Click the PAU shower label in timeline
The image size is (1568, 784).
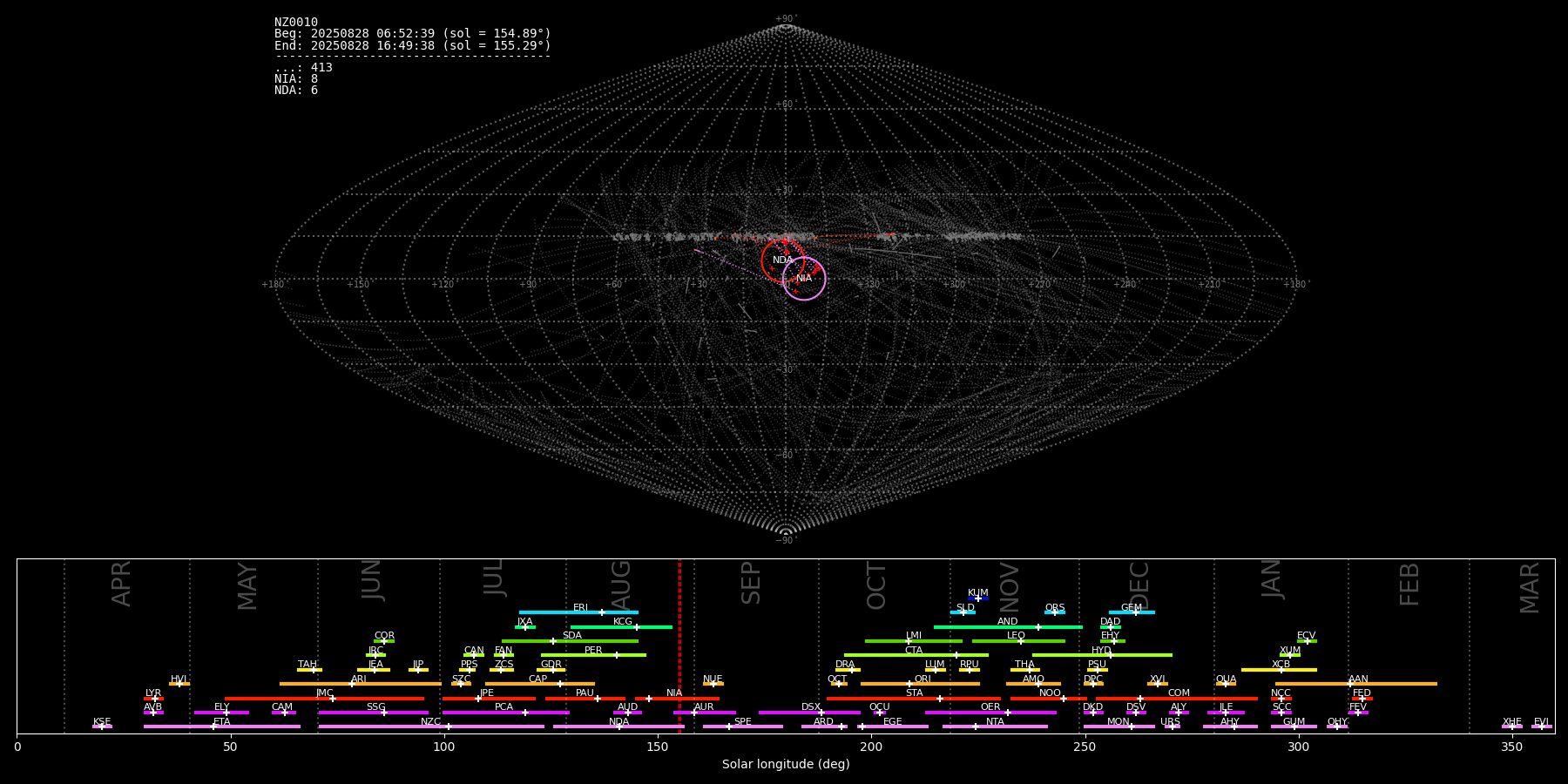point(585,693)
